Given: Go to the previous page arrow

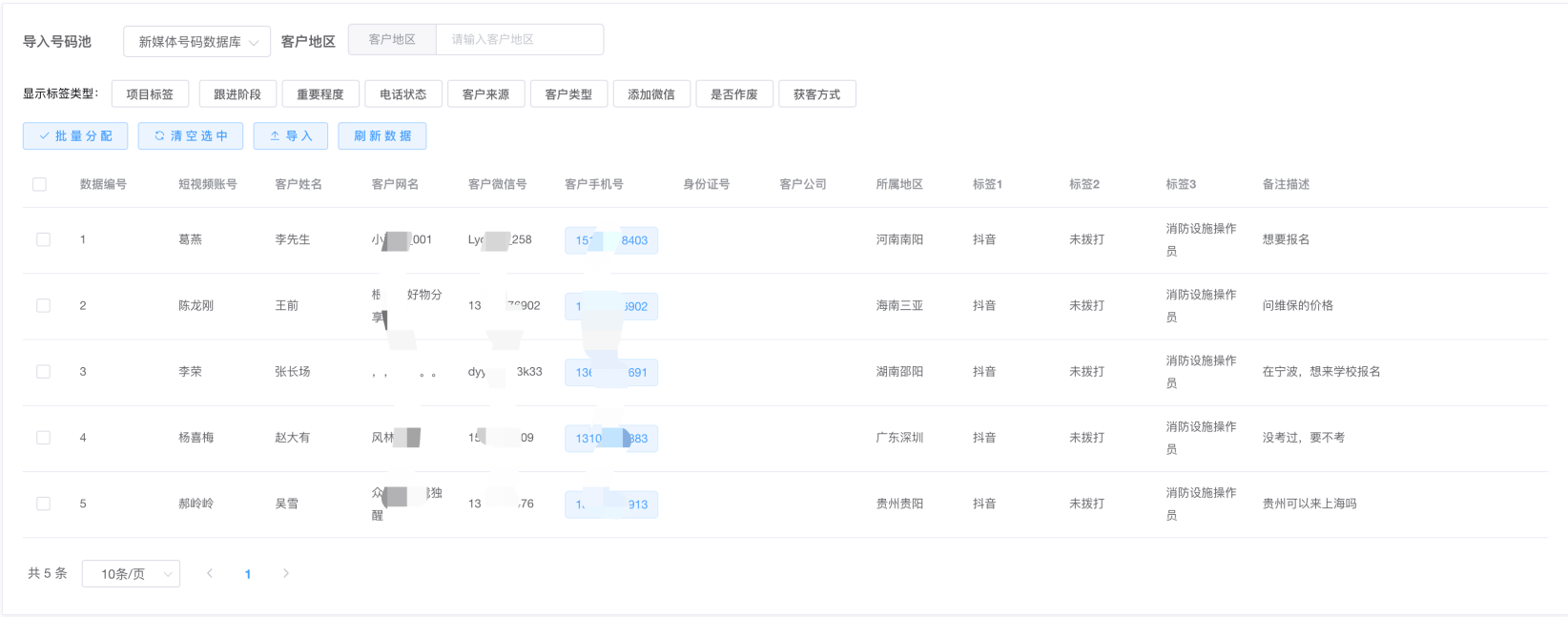Looking at the screenshot, I should click(x=210, y=573).
